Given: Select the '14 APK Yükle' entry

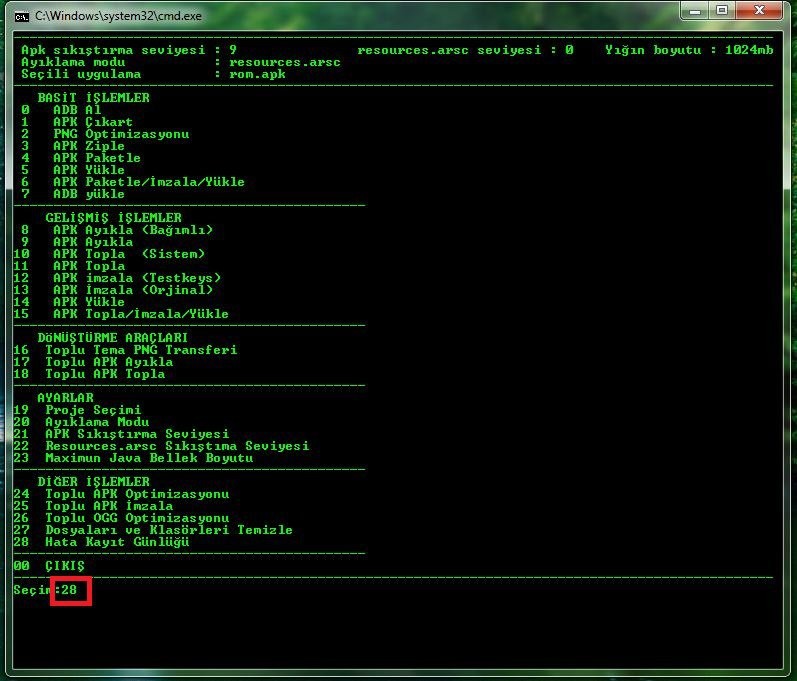Looking at the screenshot, I should [69, 302].
